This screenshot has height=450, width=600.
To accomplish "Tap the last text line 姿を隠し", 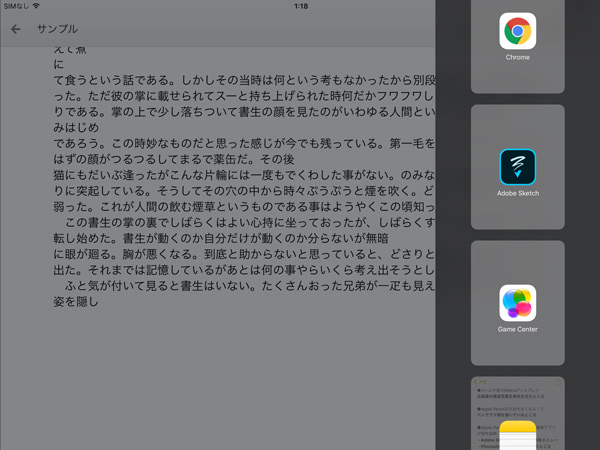I will click(x=75, y=301).
